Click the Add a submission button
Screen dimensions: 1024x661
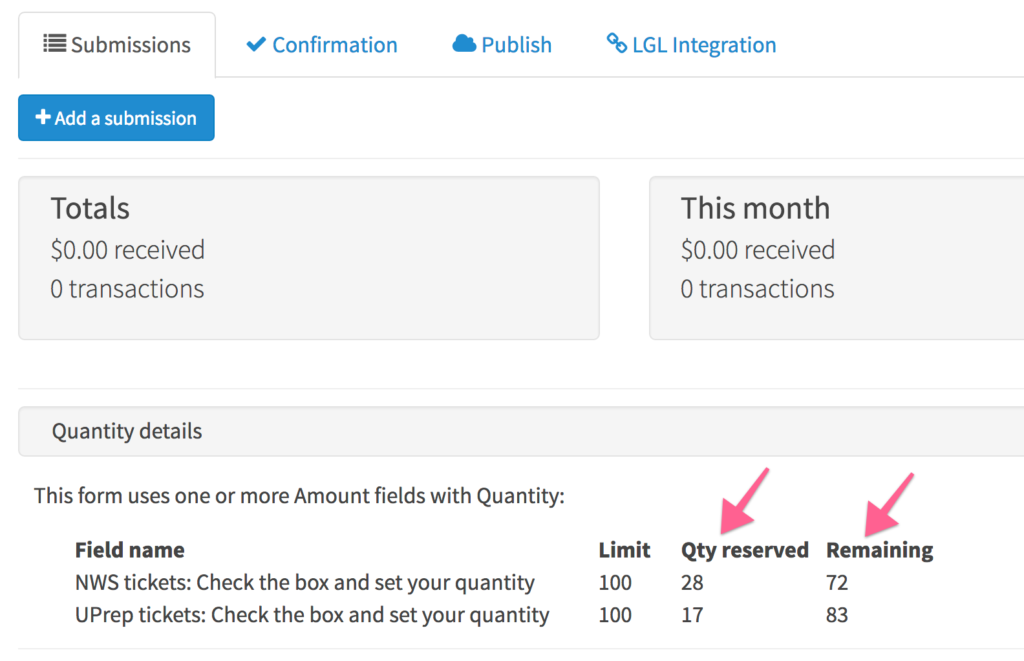pos(116,118)
